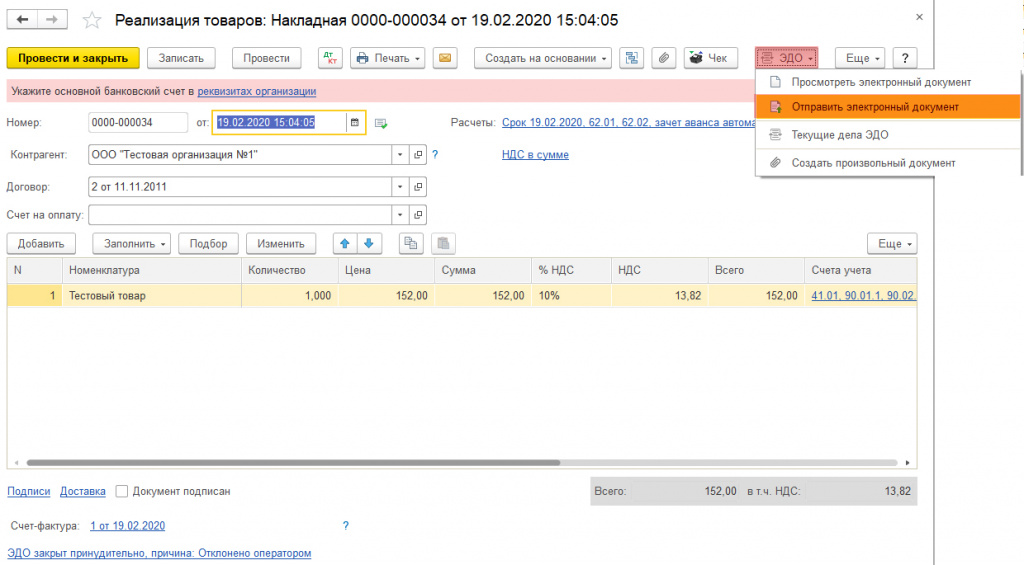Open Подписи link

click(29, 491)
